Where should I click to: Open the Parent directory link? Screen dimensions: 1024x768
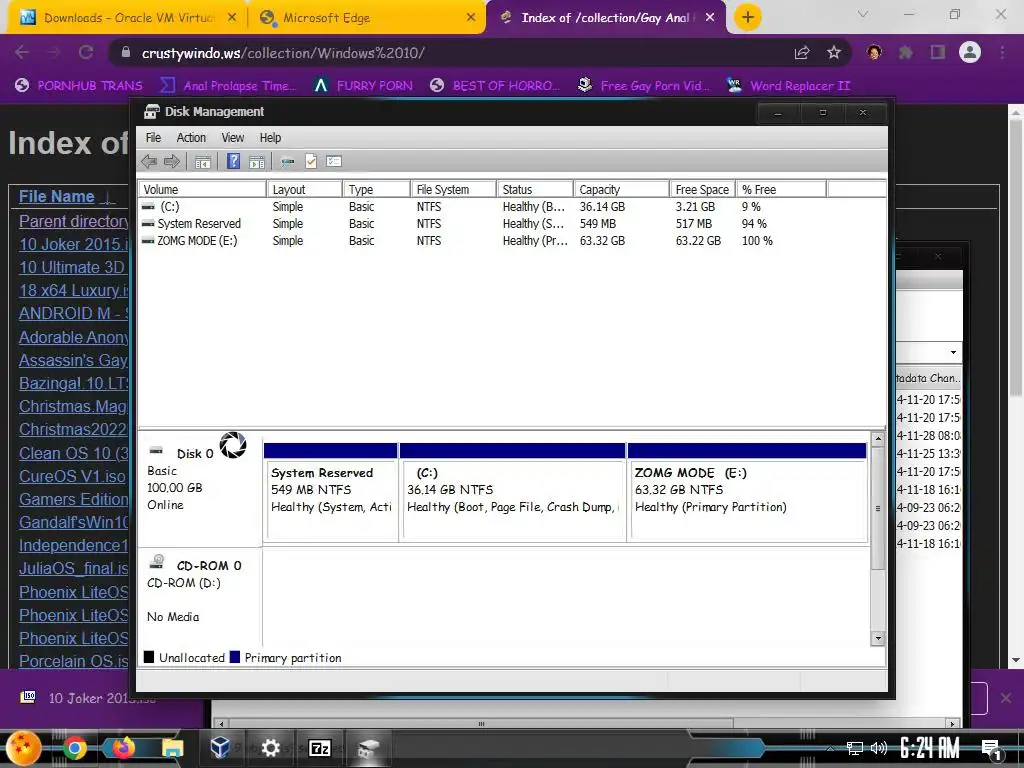[74, 221]
